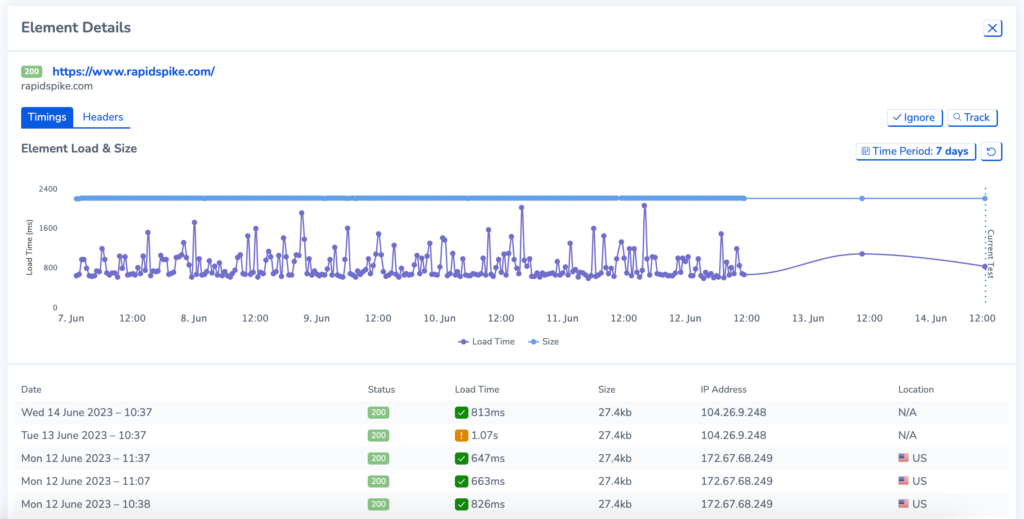Select the Timings tab
1024x519 pixels.
47,118
